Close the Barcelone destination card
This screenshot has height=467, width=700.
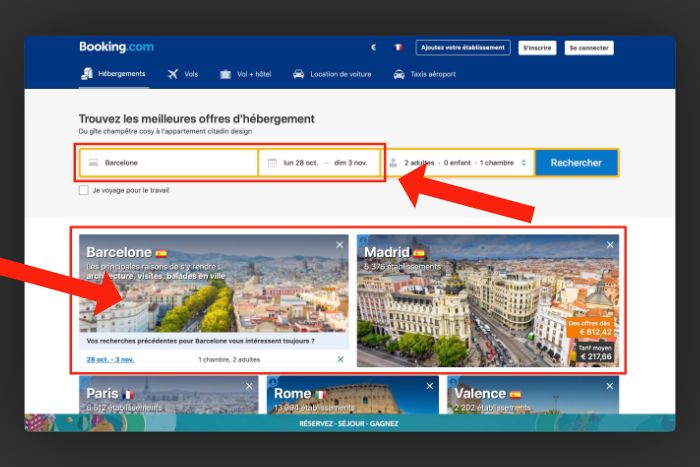click(339, 245)
